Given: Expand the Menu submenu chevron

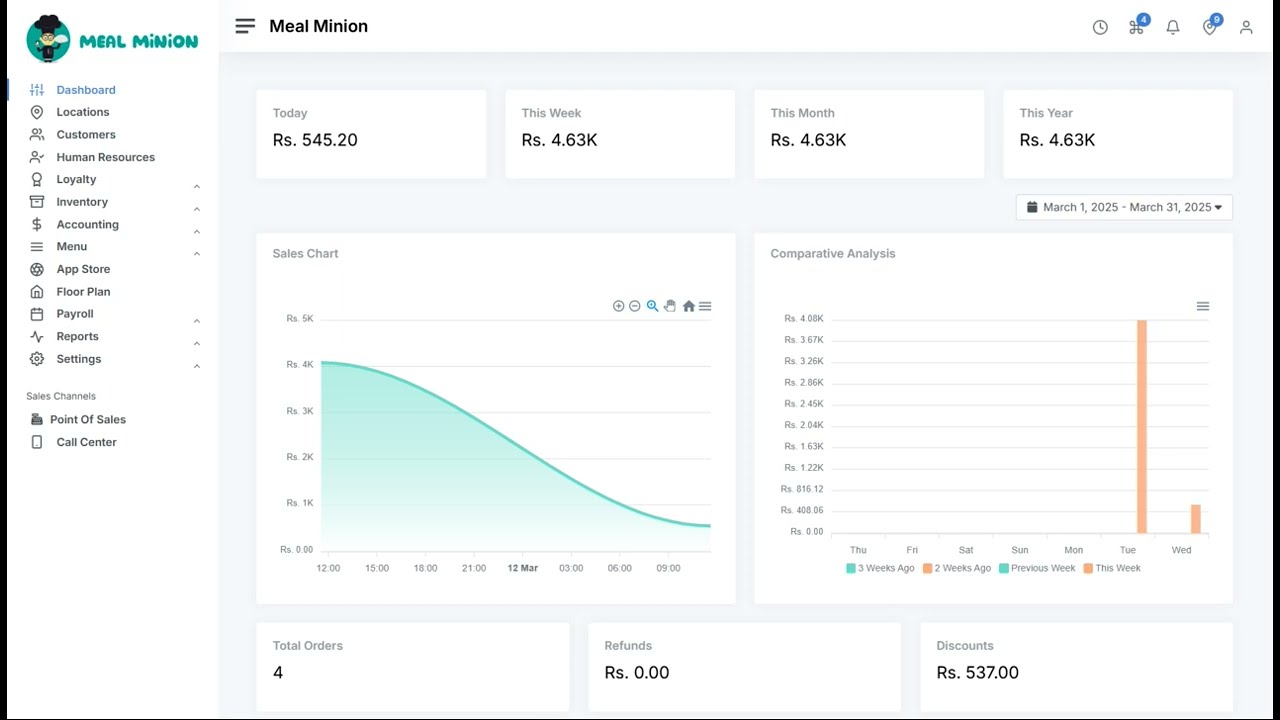Looking at the screenshot, I should (197, 253).
